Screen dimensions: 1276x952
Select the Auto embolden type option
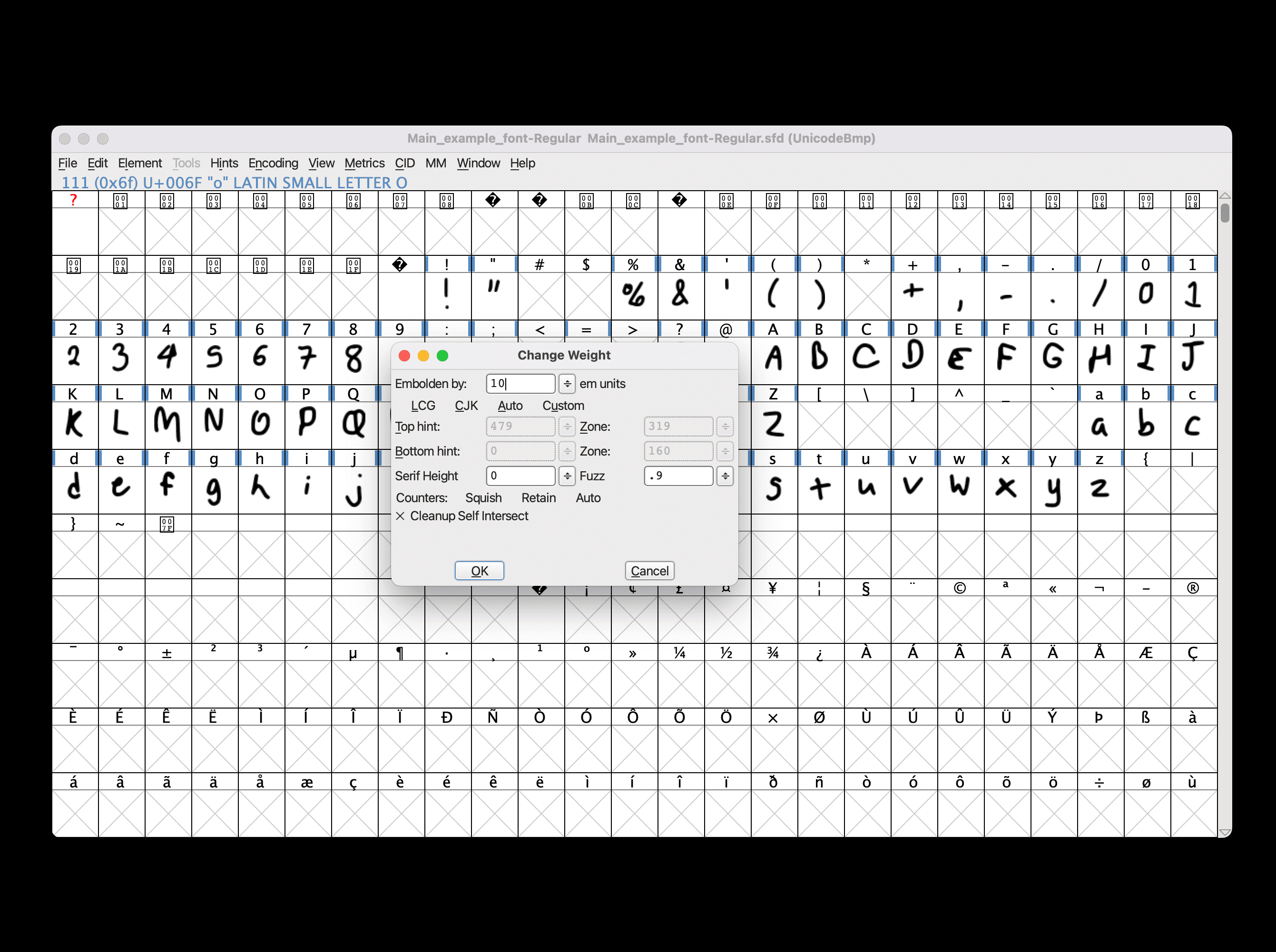[x=510, y=406]
